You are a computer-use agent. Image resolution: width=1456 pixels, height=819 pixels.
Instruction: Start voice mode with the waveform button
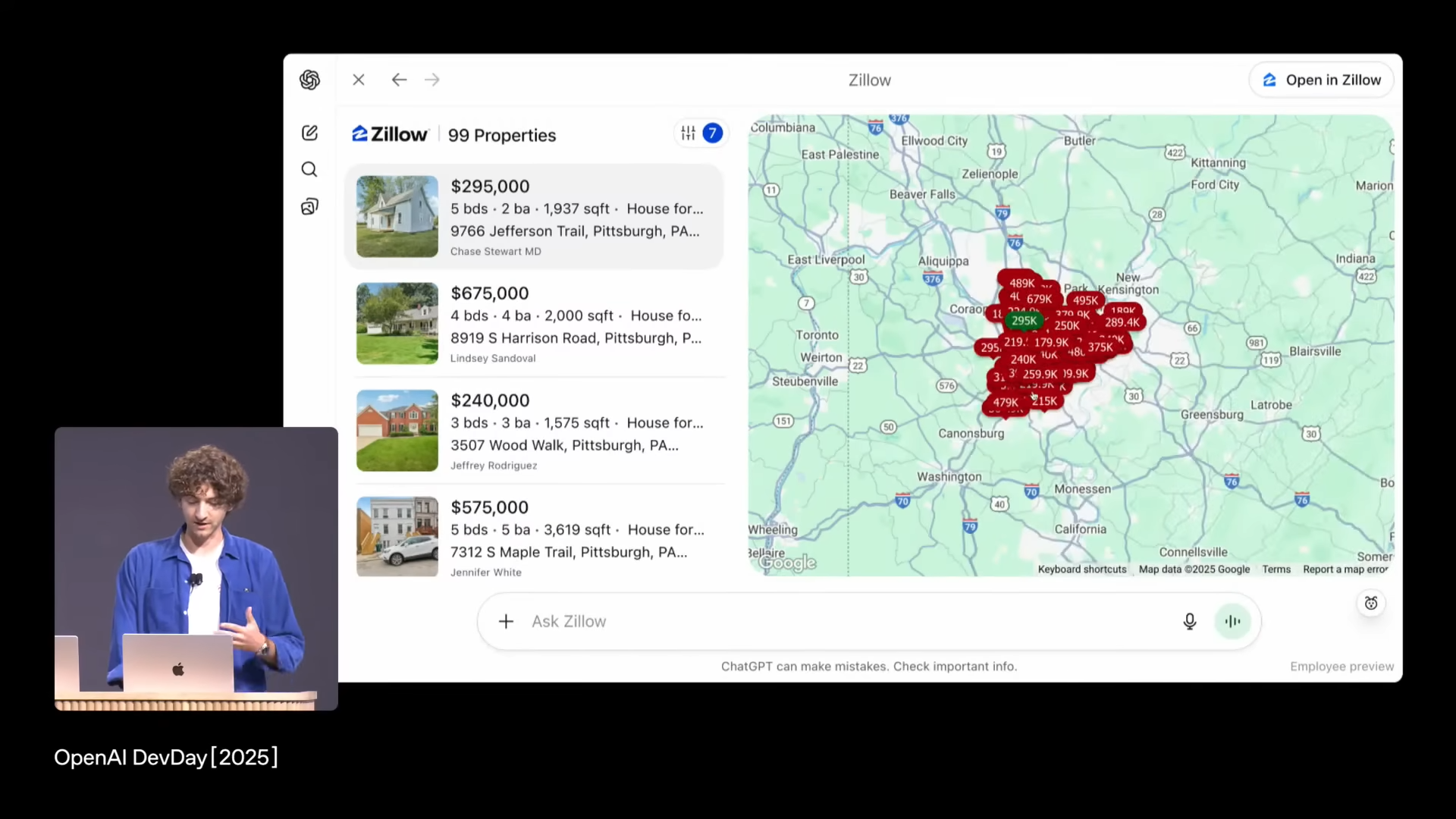click(x=1232, y=622)
